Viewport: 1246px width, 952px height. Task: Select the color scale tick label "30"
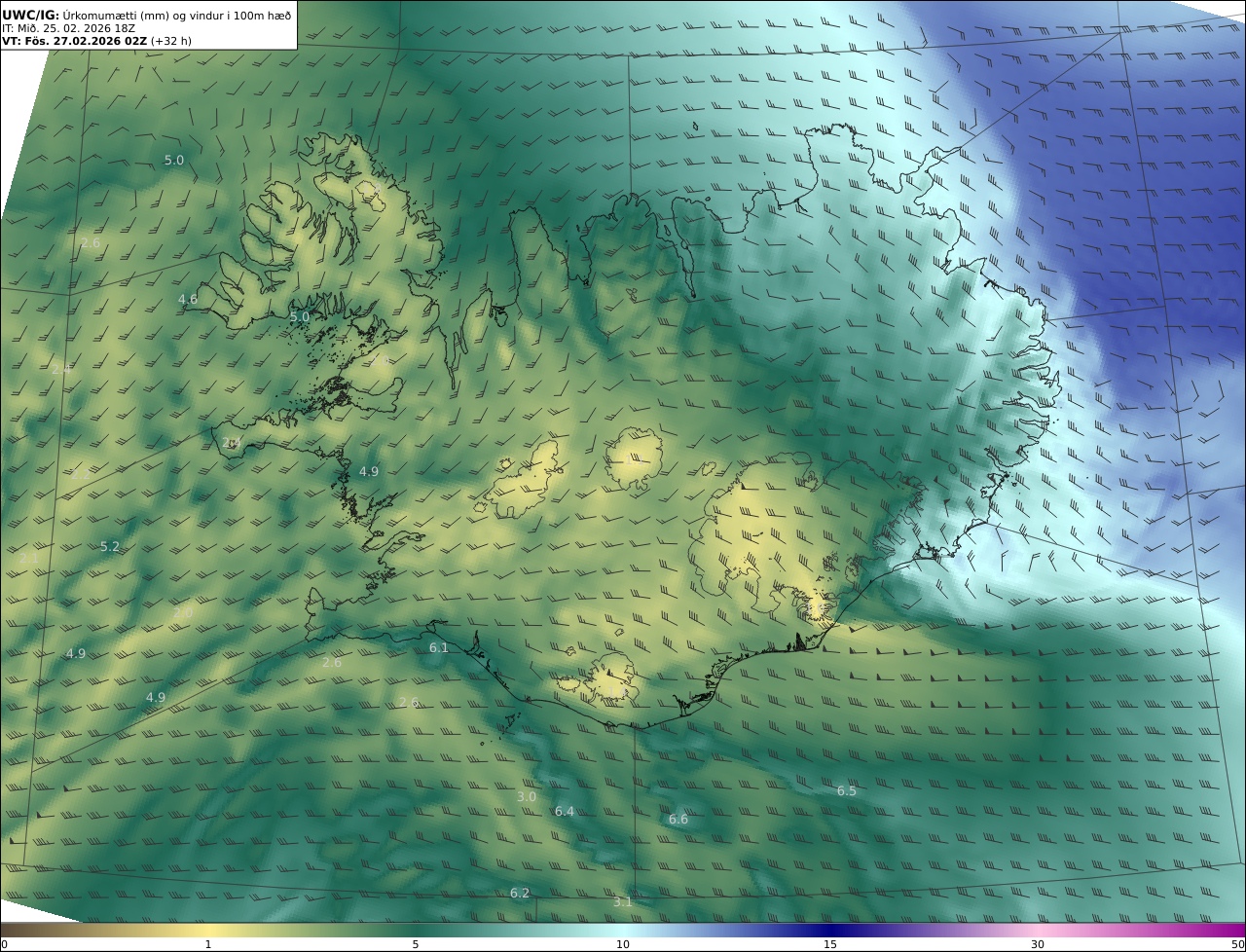(x=1038, y=944)
